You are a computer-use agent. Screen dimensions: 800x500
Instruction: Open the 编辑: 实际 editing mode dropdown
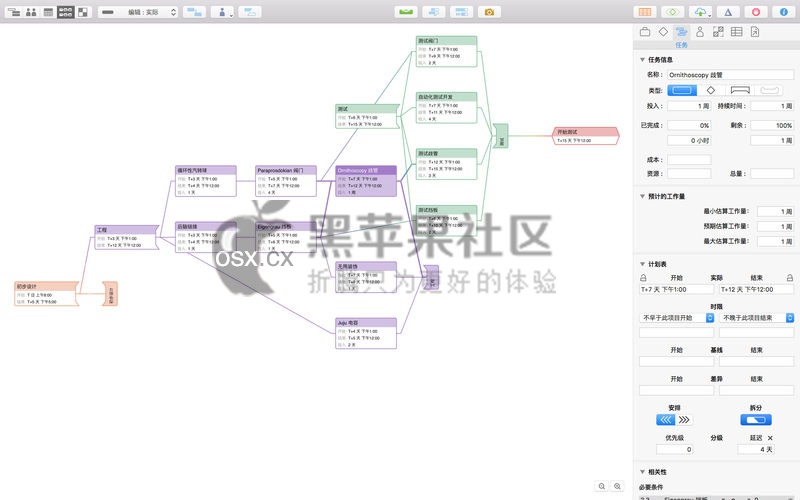(138, 12)
